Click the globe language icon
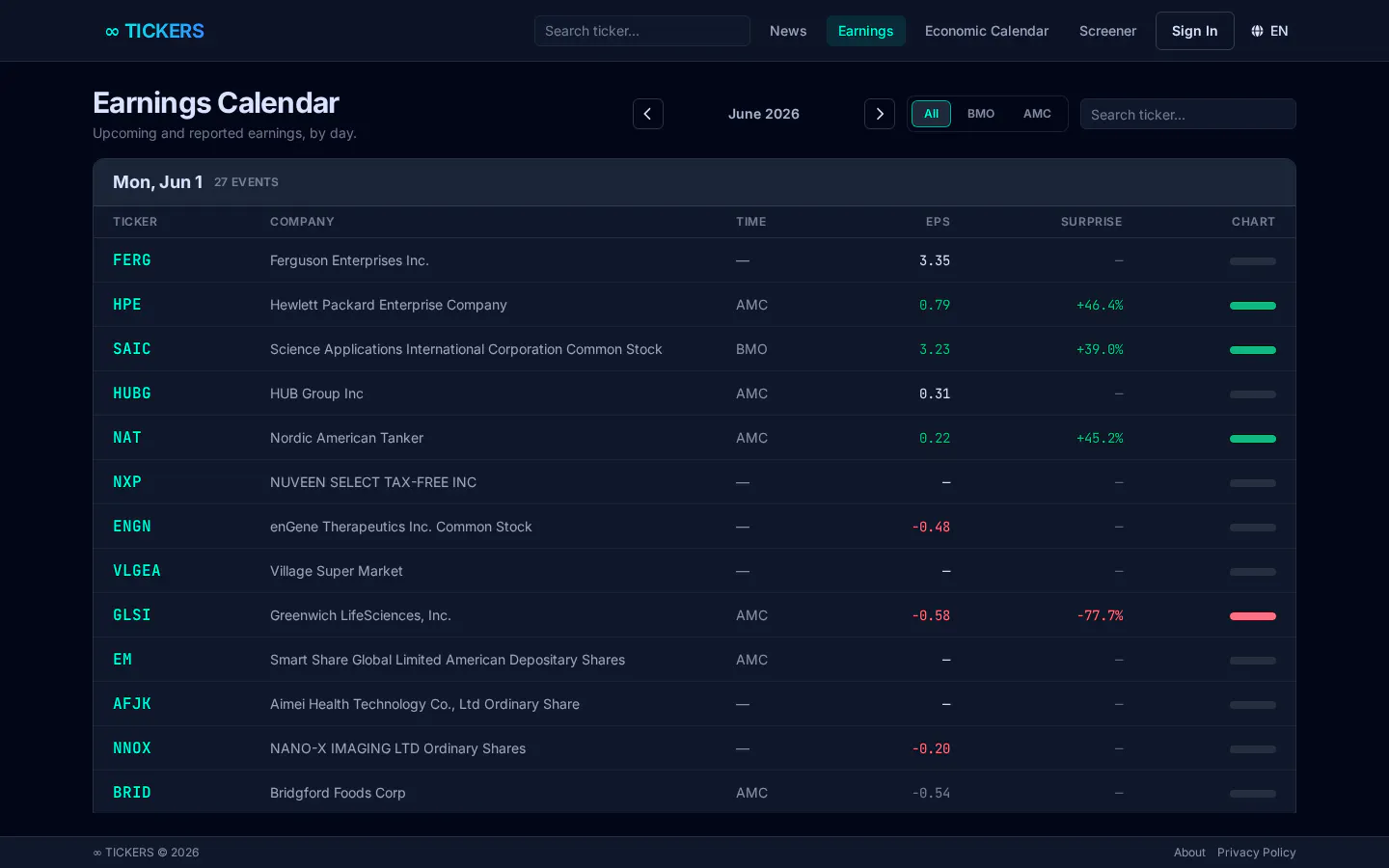1389x868 pixels. [1257, 31]
